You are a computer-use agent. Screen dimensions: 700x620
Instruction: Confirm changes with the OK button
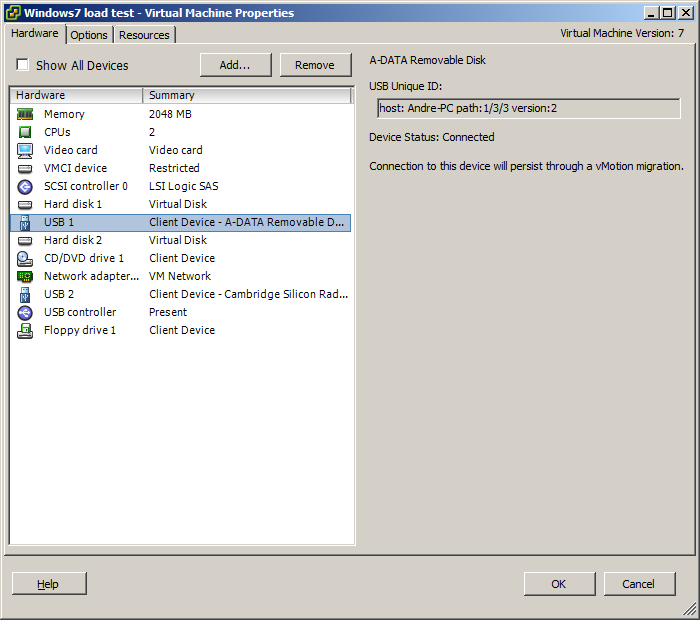(559, 584)
